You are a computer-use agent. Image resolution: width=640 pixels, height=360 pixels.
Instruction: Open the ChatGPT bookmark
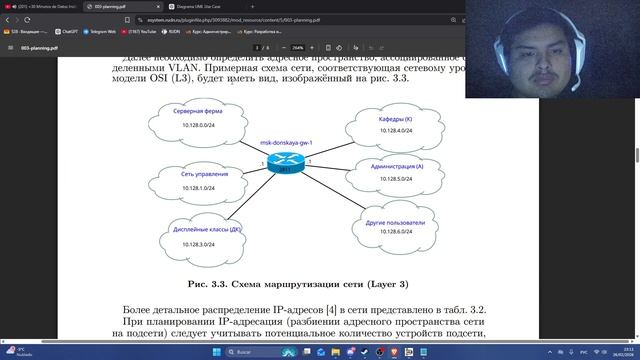[67, 31]
